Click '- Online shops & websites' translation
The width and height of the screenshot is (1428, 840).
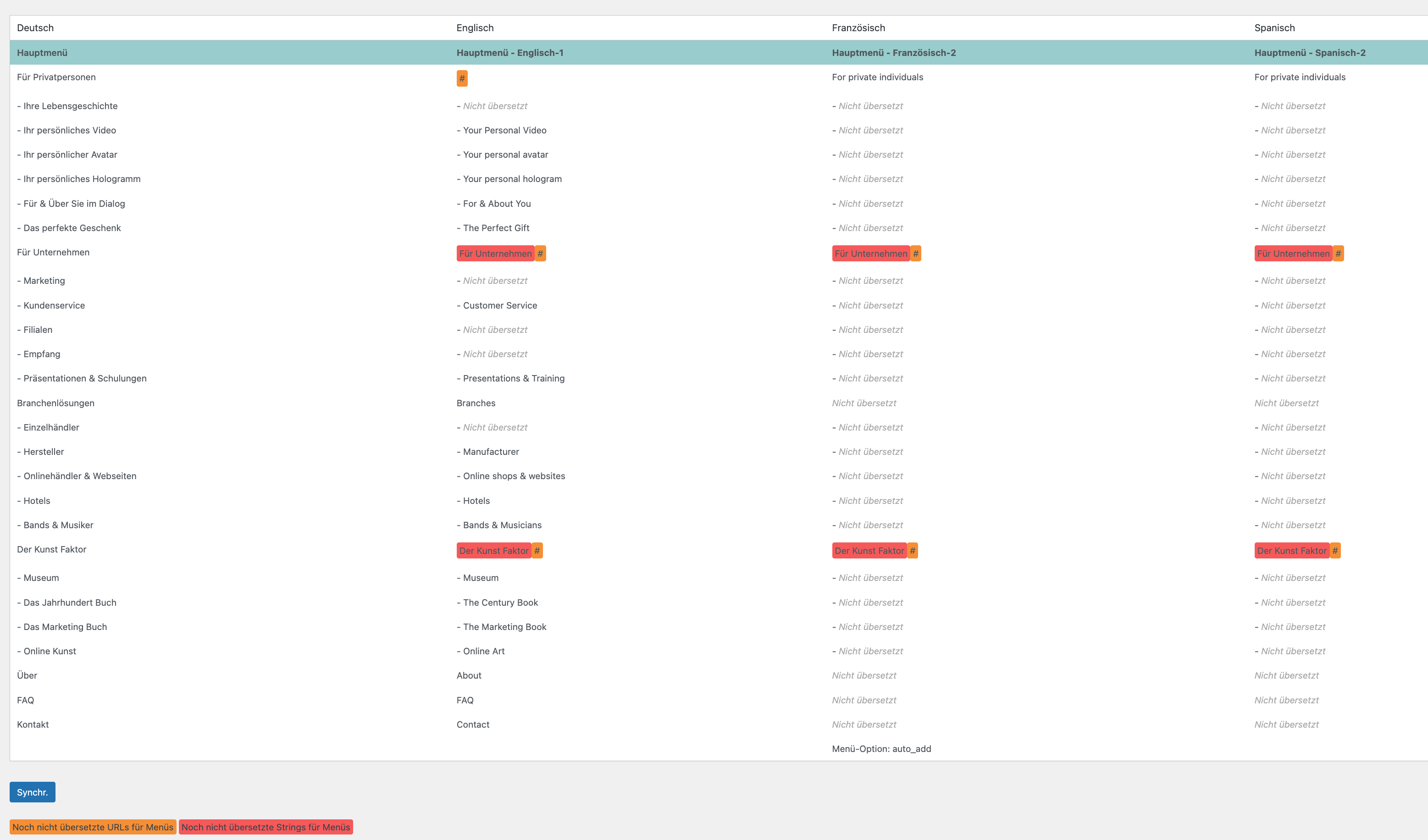[511, 476]
